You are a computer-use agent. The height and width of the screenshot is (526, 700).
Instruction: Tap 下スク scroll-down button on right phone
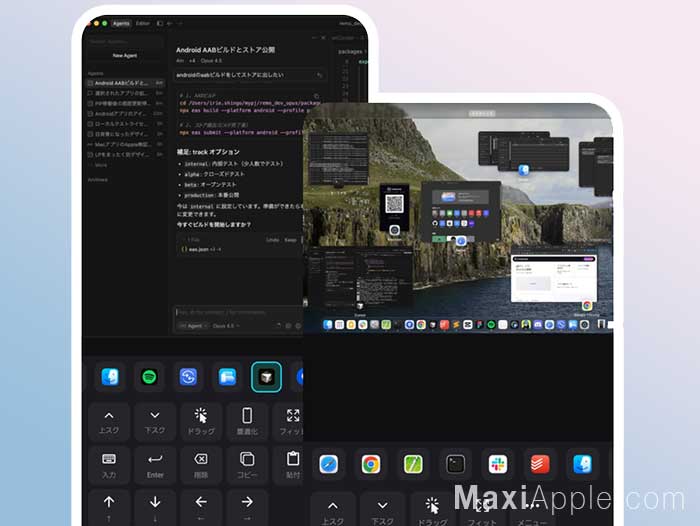click(383, 510)
